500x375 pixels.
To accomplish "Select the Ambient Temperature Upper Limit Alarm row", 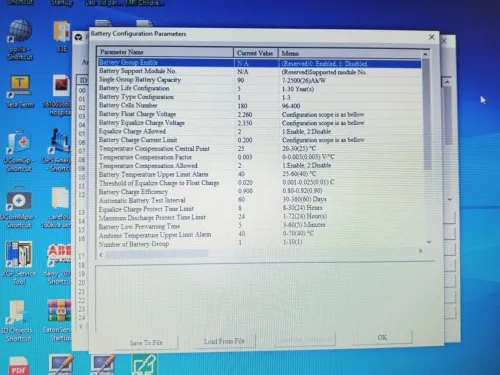I will pos(260,235).
